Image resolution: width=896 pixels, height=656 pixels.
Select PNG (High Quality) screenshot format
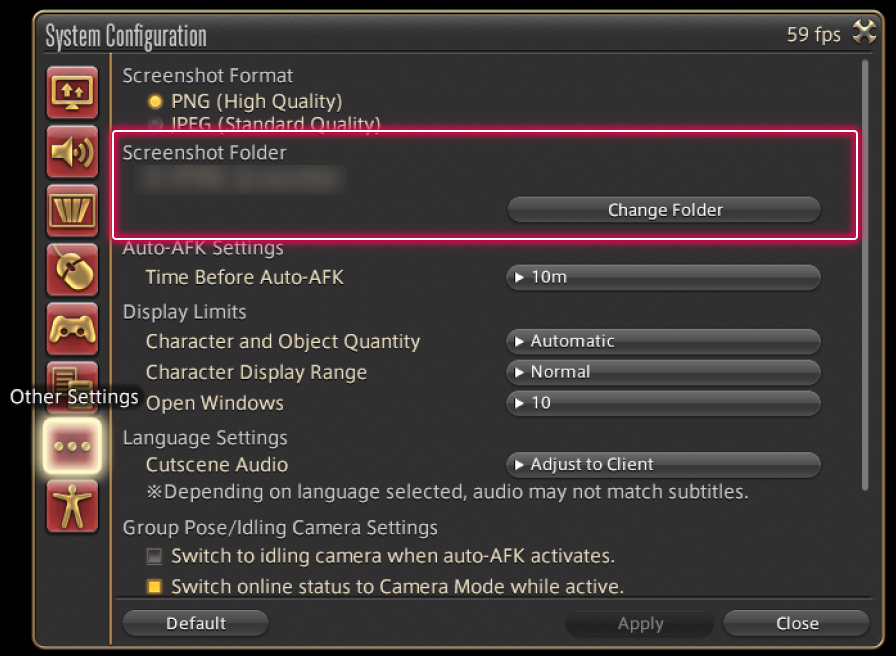[x=155, y=101]
